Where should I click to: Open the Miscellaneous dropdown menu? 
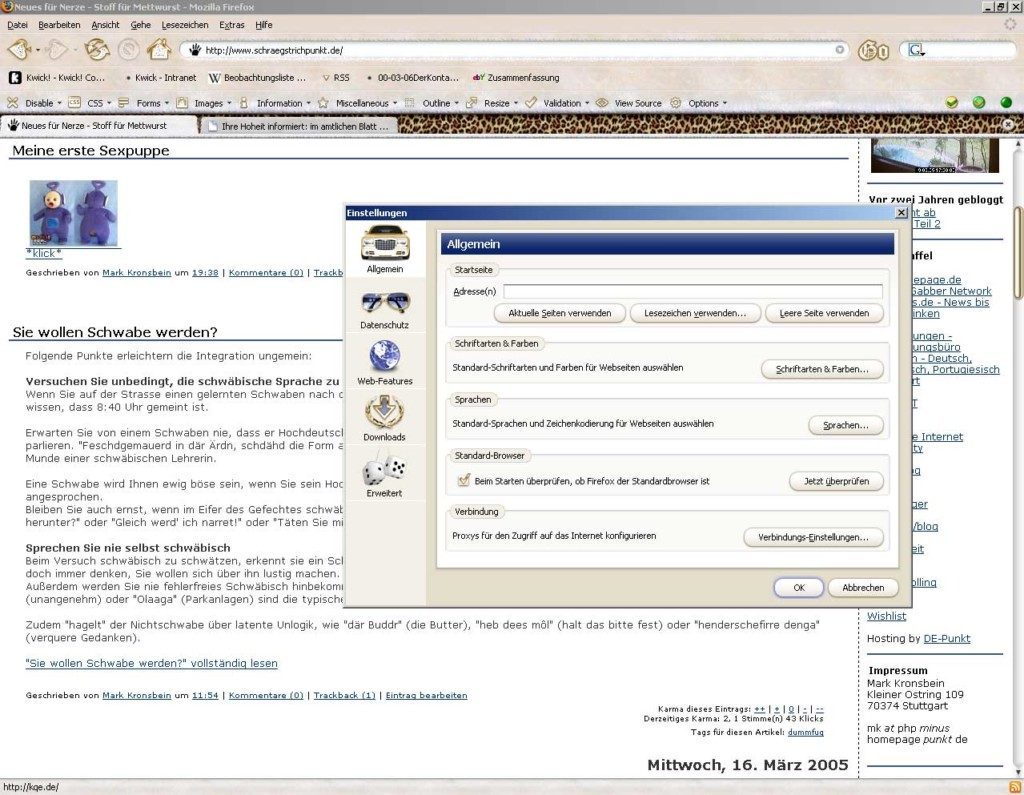[x=358, y=103]
